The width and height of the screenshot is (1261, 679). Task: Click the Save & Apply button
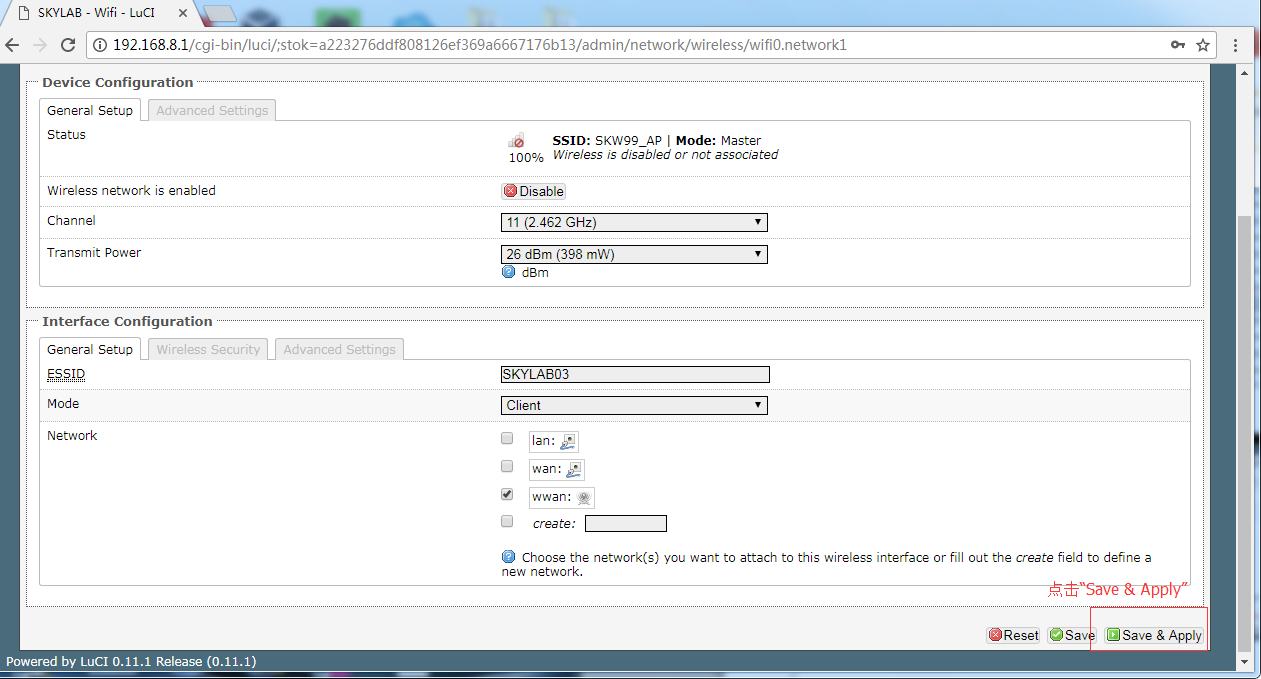tap(1152, 635)
